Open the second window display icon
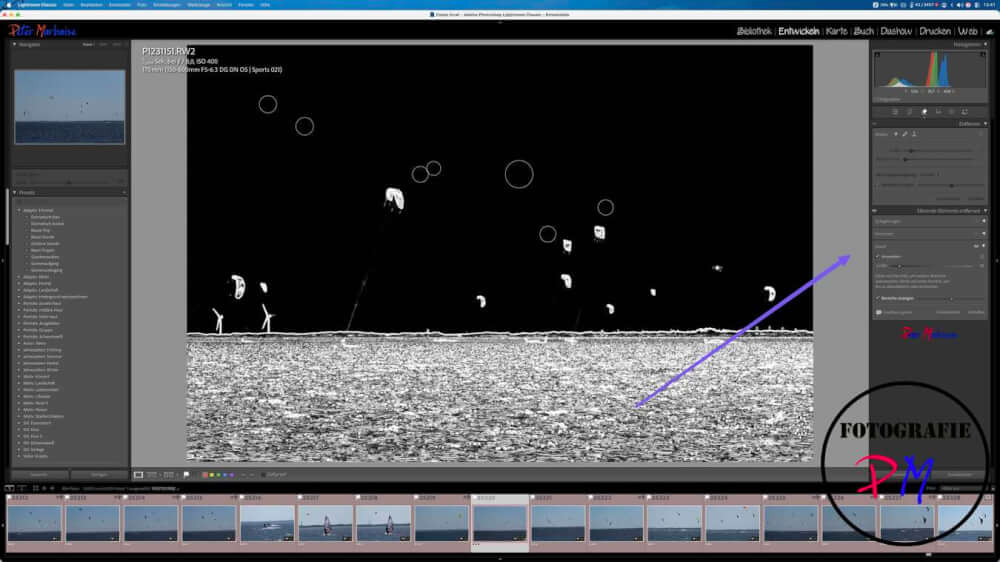The height and width of the screenshot is (562, 1000). pyautogui.click(x=21, y=488)
